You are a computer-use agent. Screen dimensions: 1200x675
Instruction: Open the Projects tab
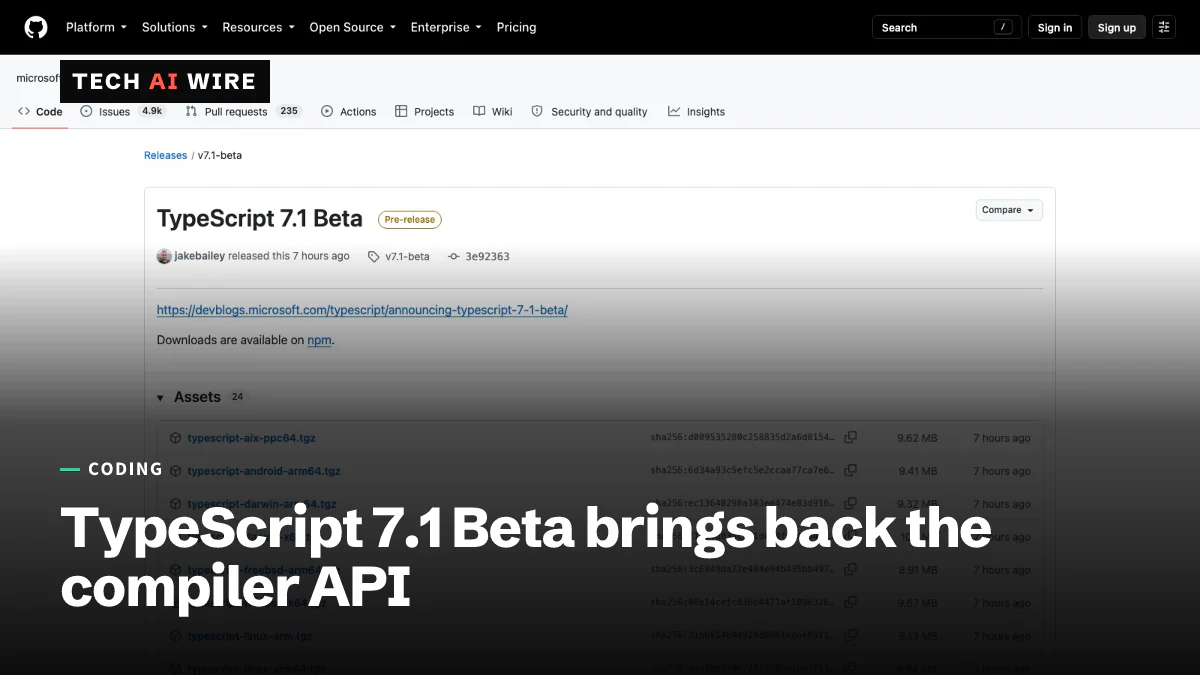pyautogui.click(x=424, y=111)
